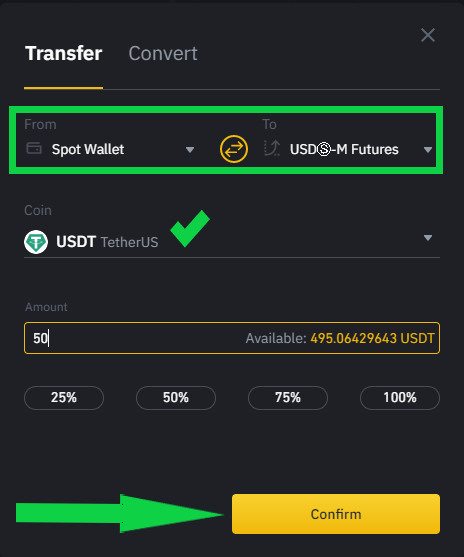Pick the 75% amount option
464x557 pixels.
288,398
